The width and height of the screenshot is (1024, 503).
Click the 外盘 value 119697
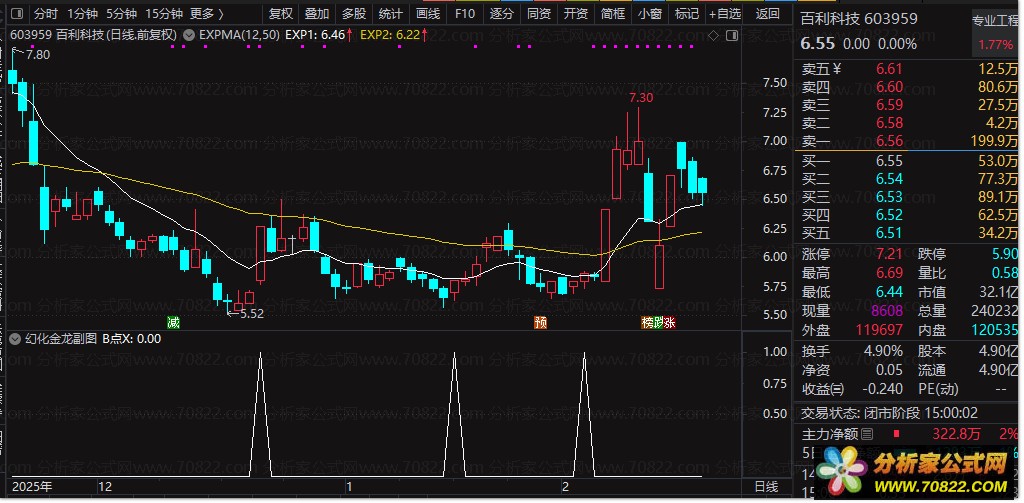(x=879, y=330)
